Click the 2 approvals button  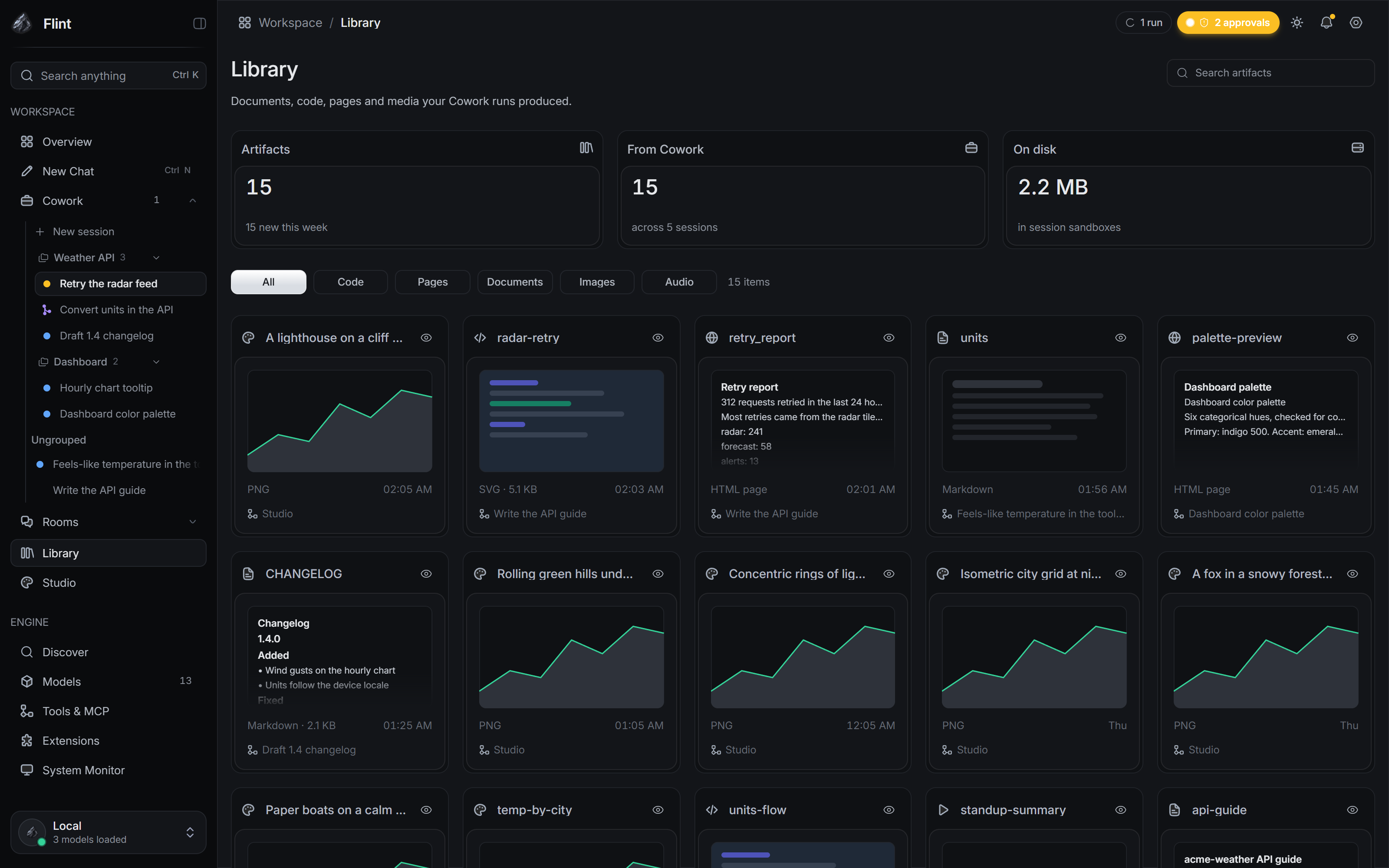1228,23
